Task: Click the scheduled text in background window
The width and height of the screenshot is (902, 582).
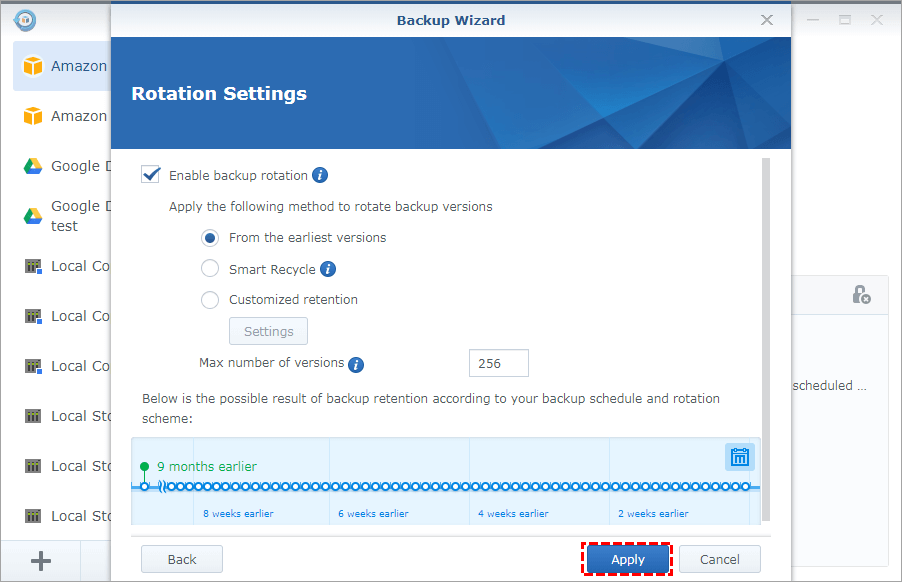Action: 829,385
